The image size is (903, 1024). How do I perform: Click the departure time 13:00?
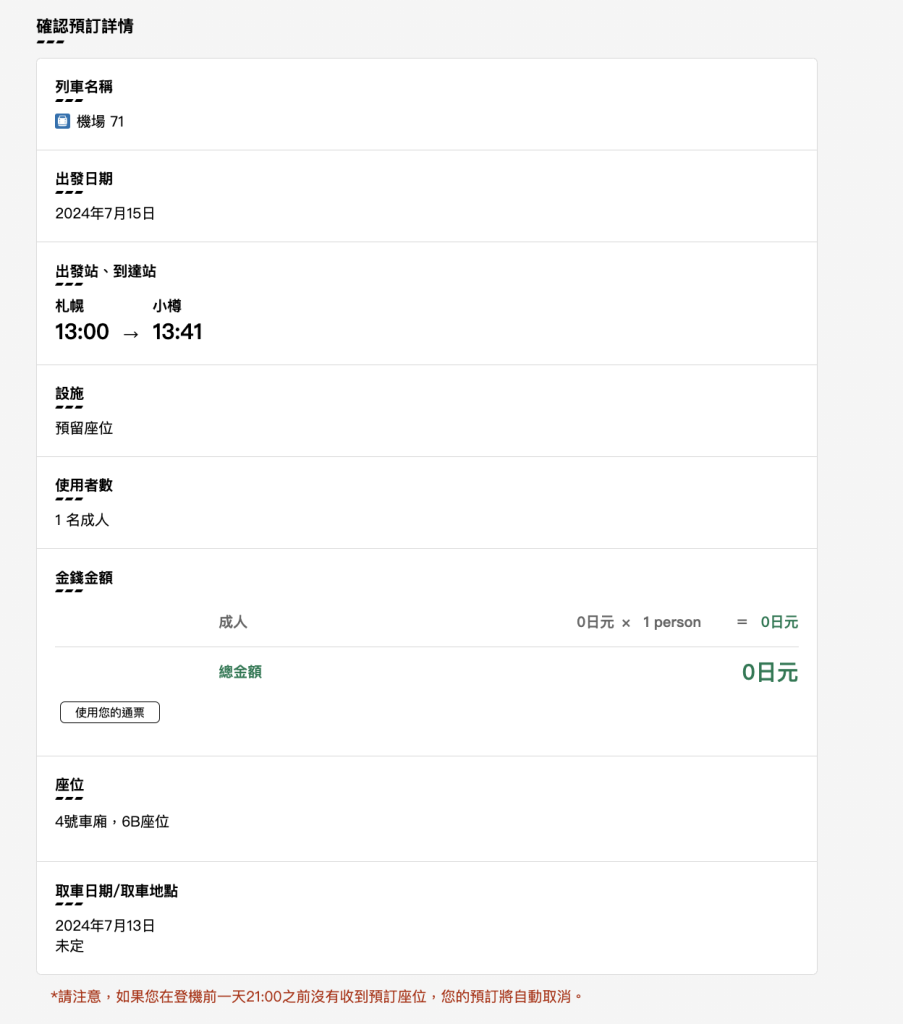(x=82, y=332)
